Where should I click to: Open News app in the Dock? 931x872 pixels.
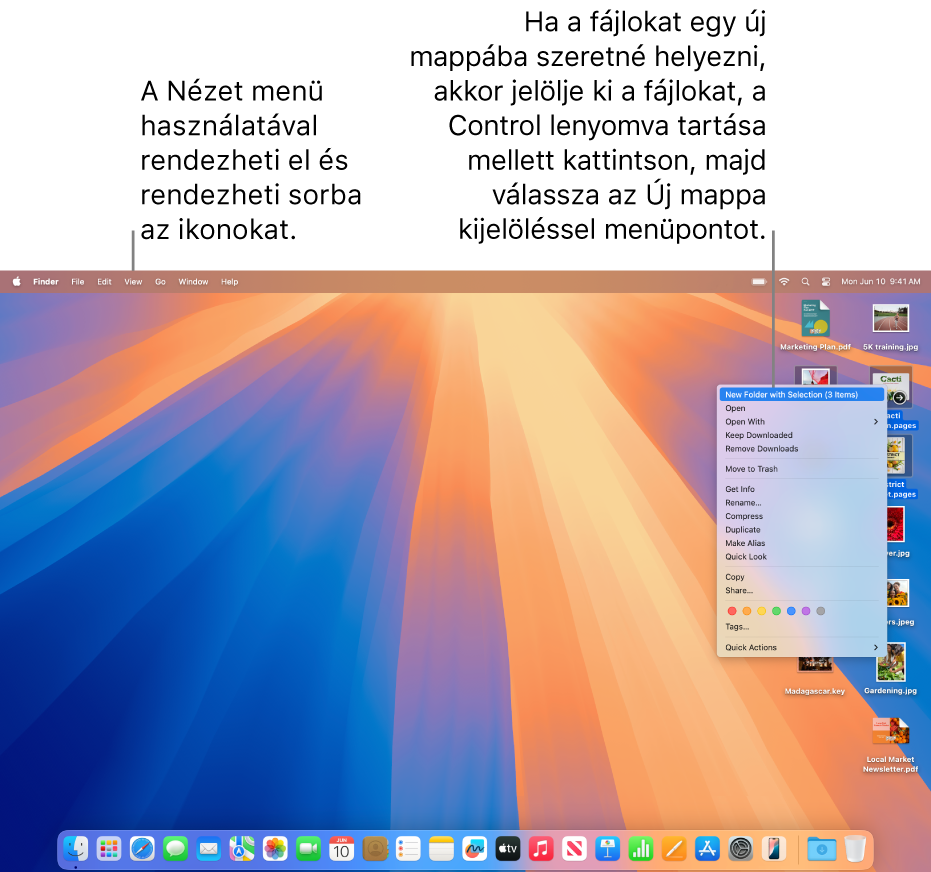point(574,849)
